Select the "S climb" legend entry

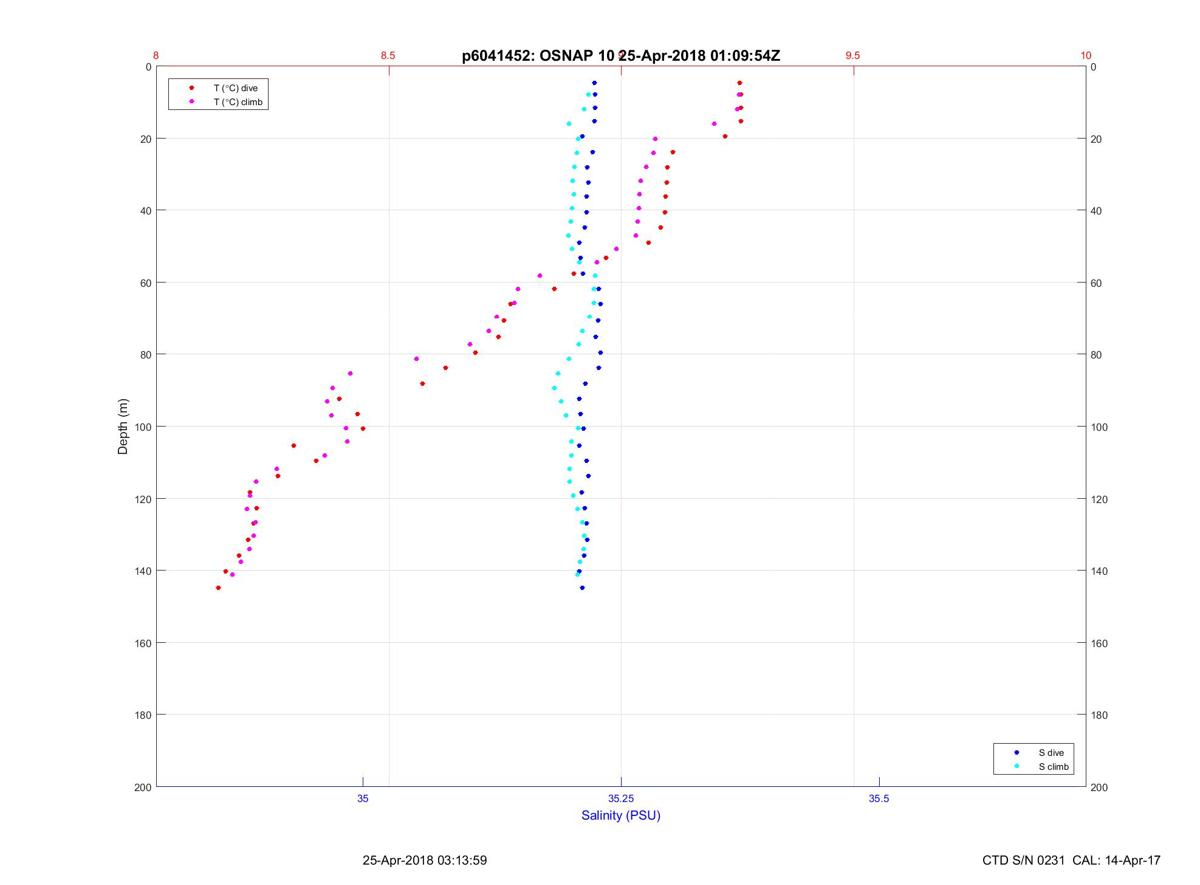[x=1054, y=767]
